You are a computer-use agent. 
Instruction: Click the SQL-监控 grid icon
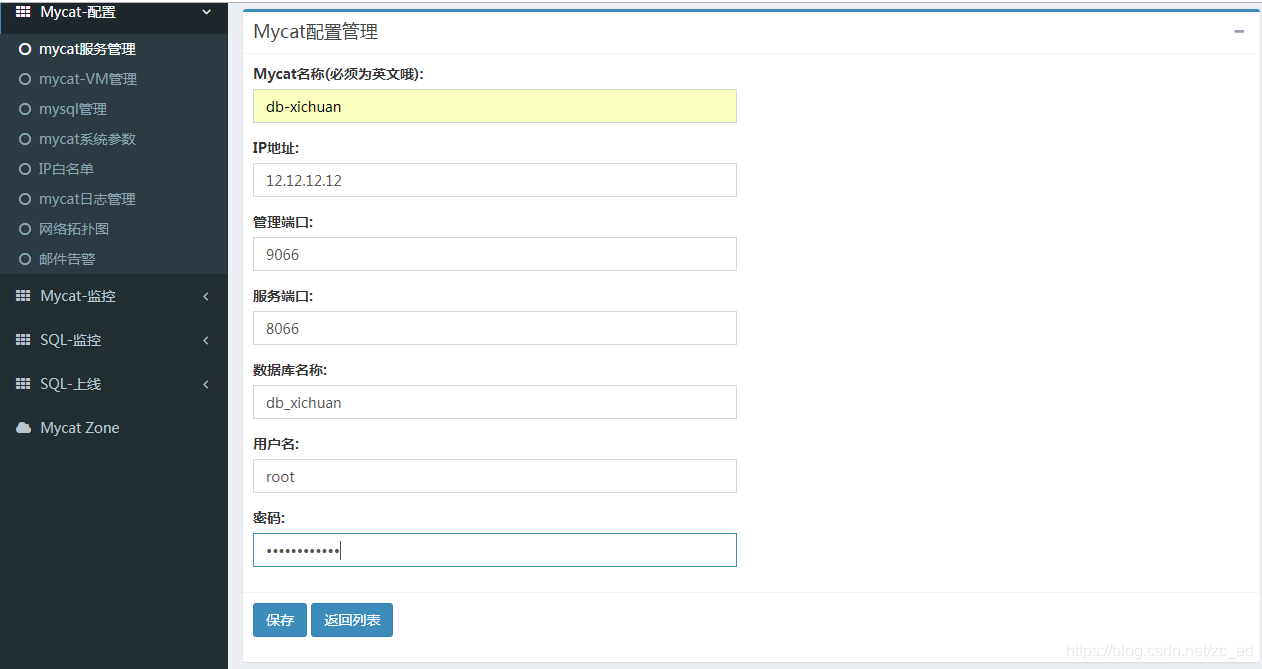[23, 340]
